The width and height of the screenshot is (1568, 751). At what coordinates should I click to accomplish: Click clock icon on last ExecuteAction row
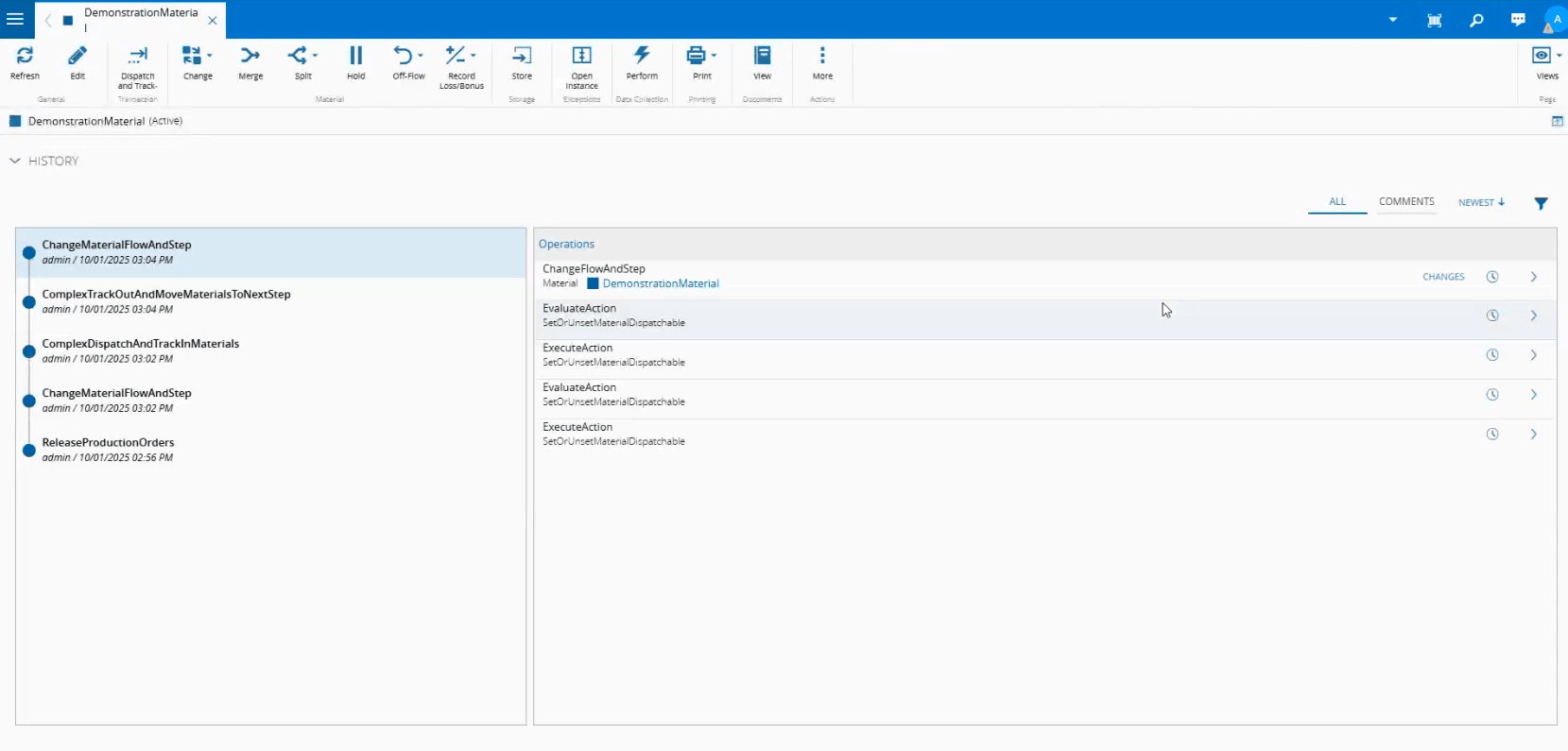point(1492,435)
